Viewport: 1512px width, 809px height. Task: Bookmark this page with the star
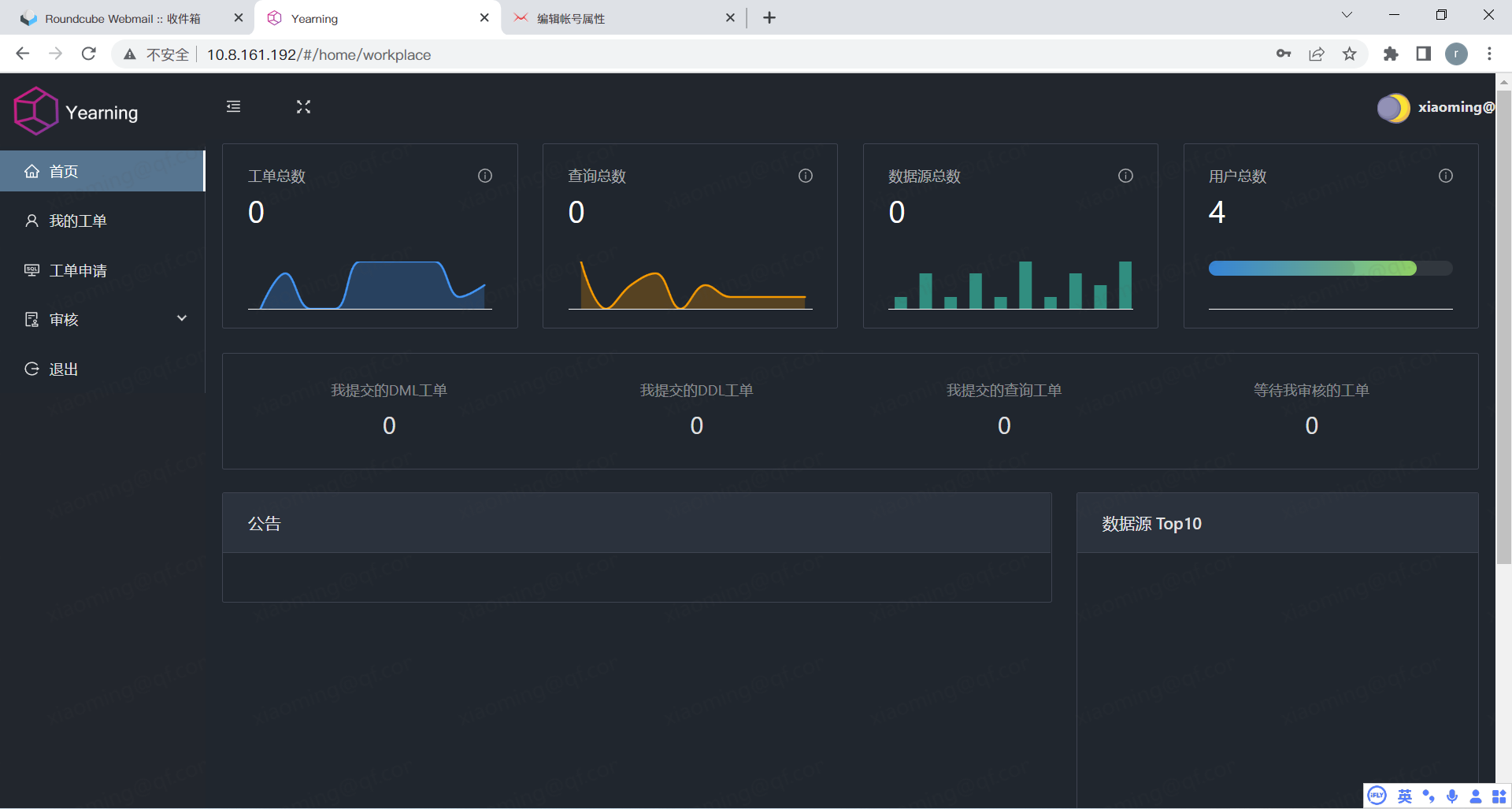pyautogui.click(x=1350, y=54)
